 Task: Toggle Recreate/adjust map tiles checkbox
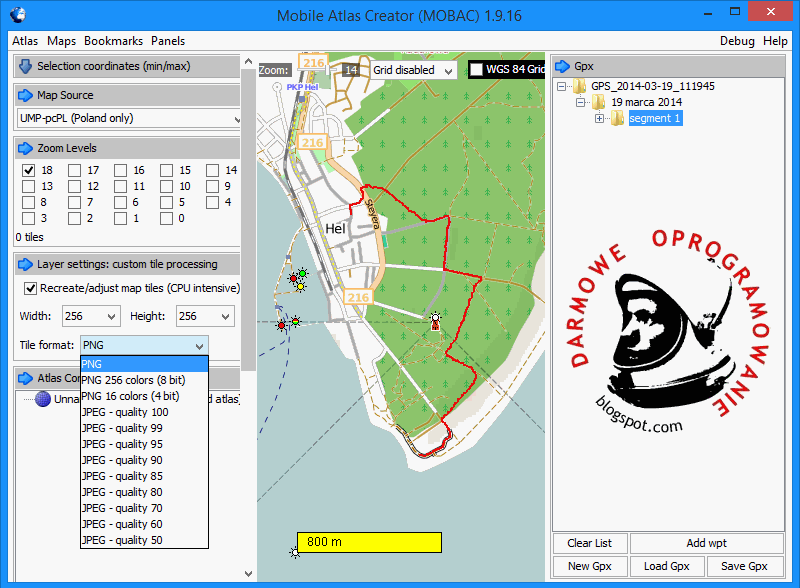pyautogui.click(x=31, y=288)
